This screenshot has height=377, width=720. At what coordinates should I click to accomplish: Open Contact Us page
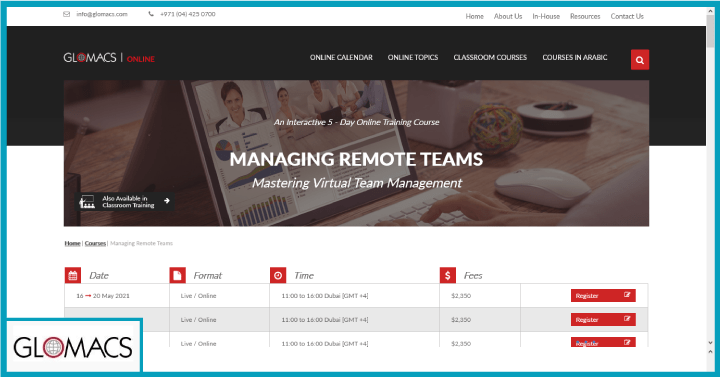[x=627, y=16]
